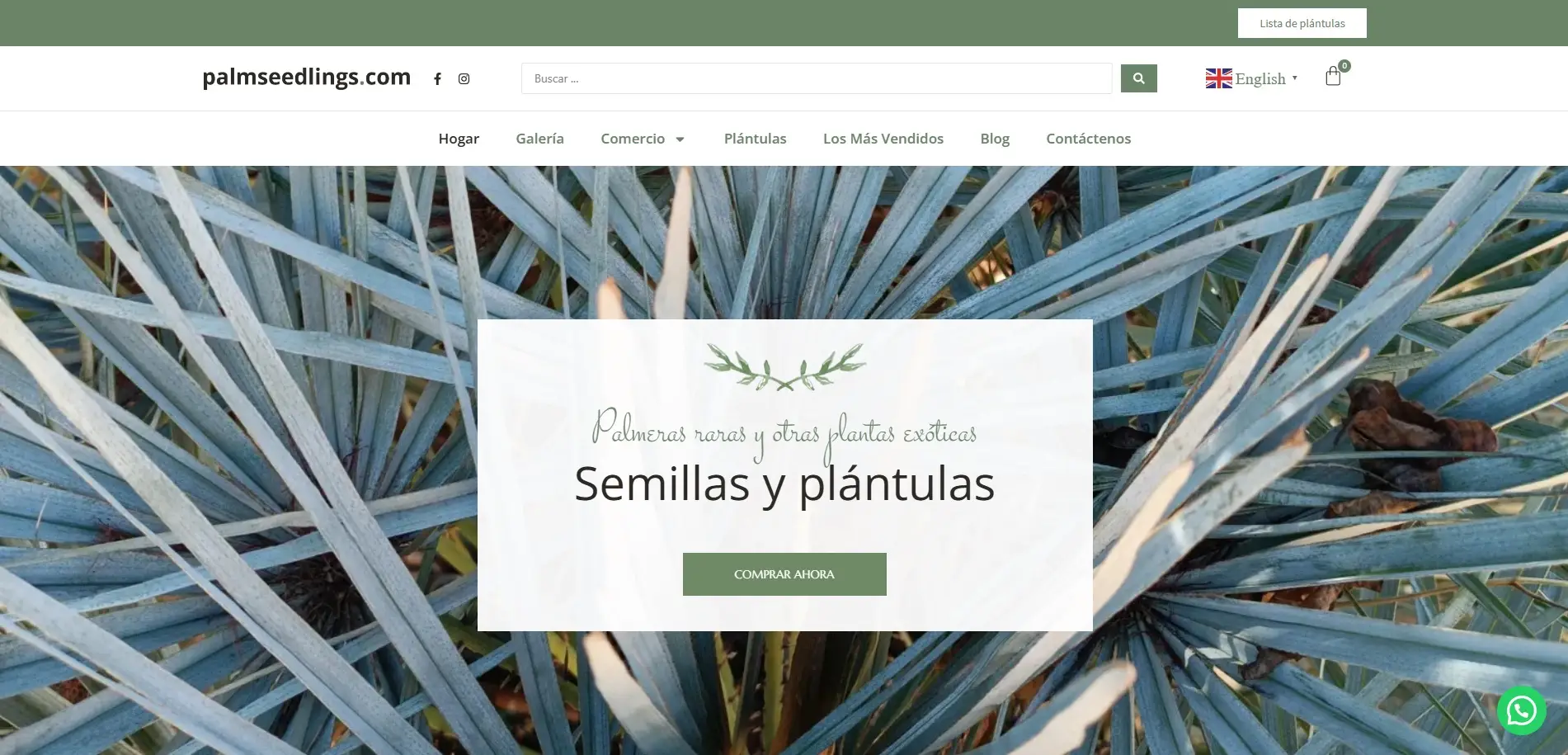1568x755 pixels.
Task: Expand the Comercio submenu arrow
Action: tap(680, 139)
